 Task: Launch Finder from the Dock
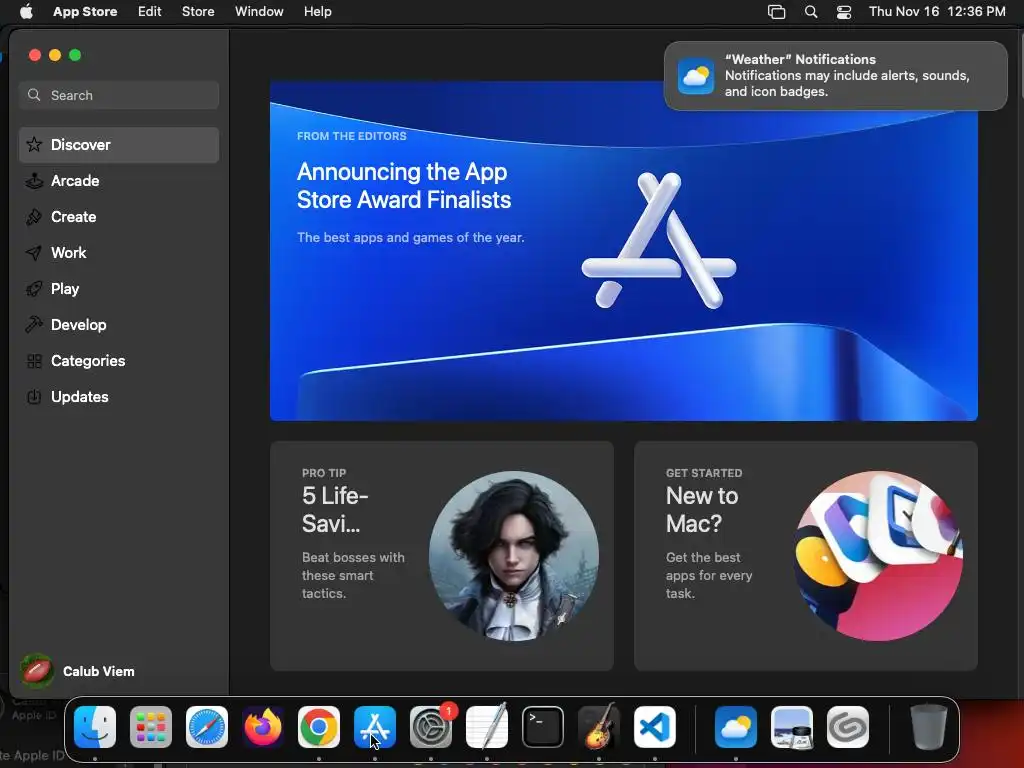click(x=95, y=727)
